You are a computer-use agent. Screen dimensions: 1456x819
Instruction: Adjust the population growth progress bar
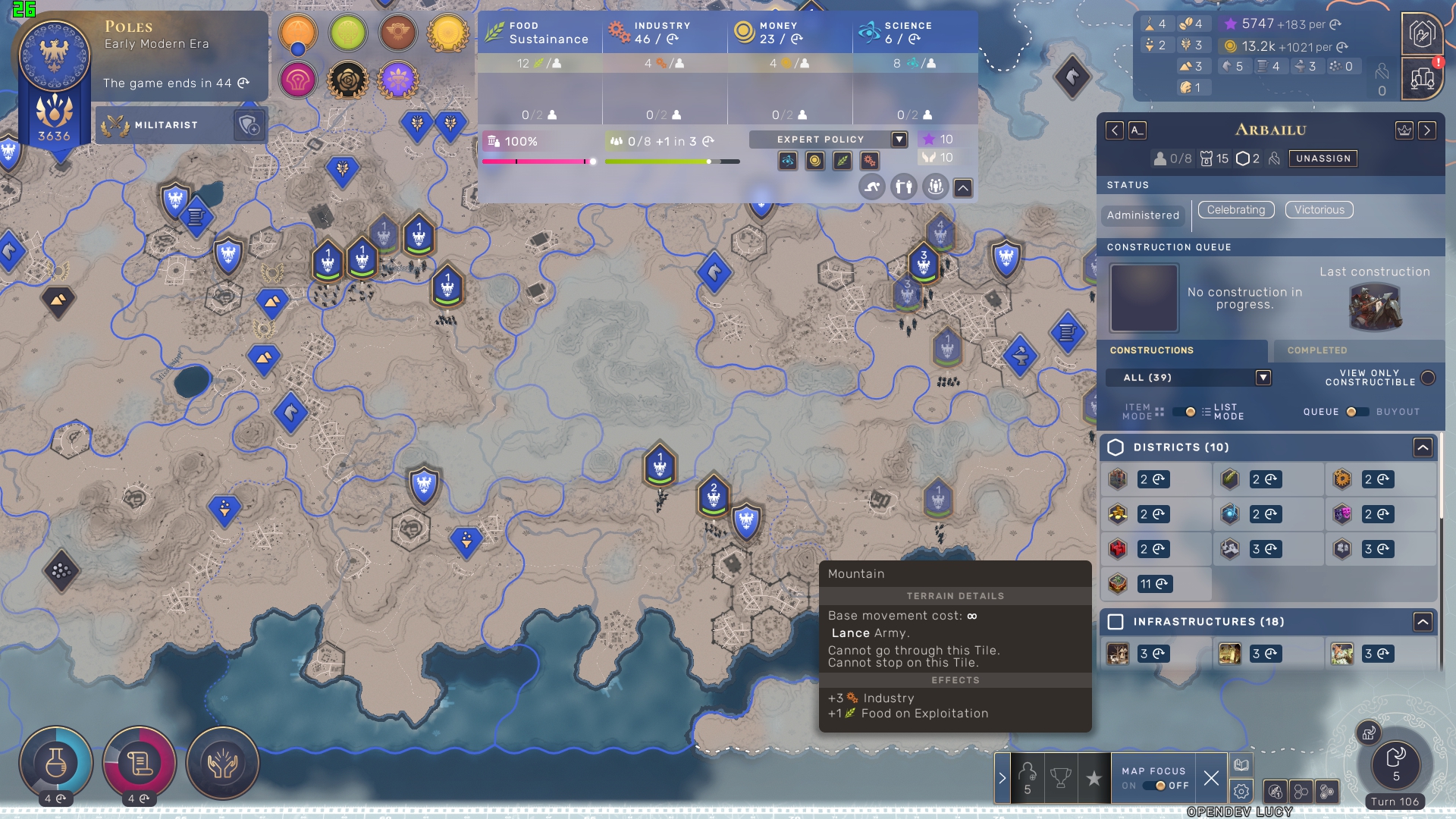coord(672,162)
